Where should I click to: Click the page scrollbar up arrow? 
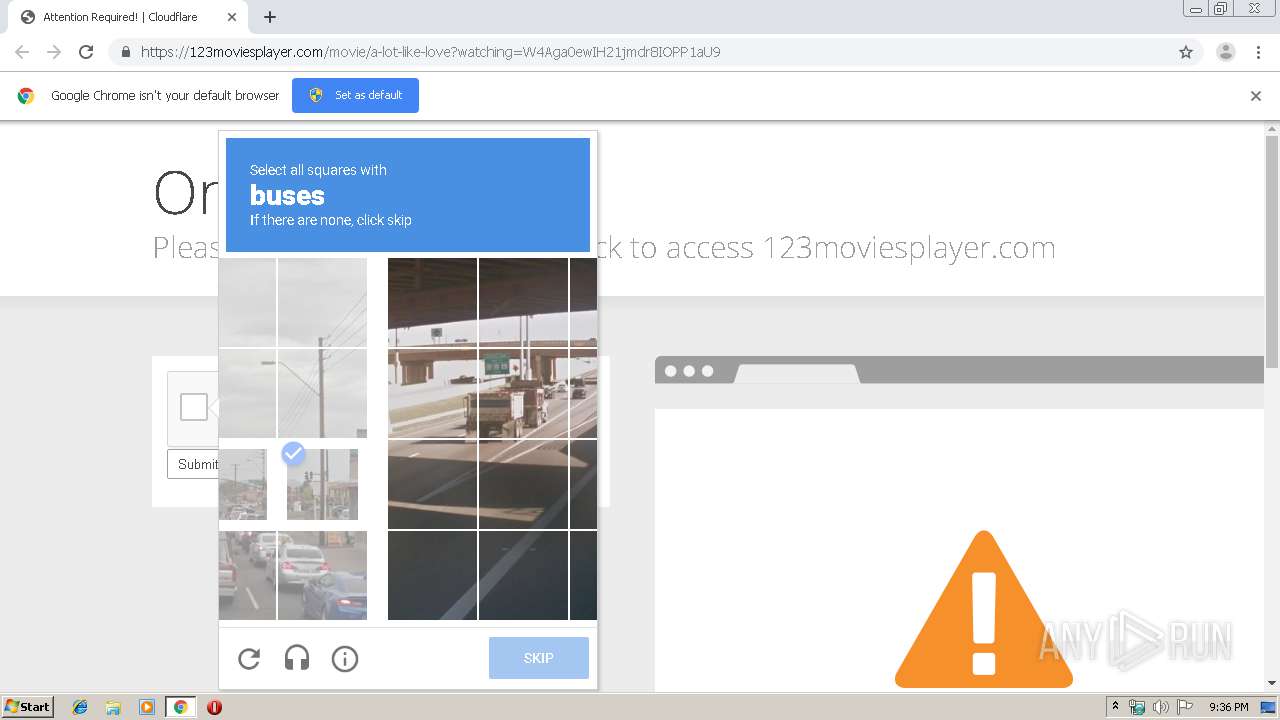tap(1272, 129)
